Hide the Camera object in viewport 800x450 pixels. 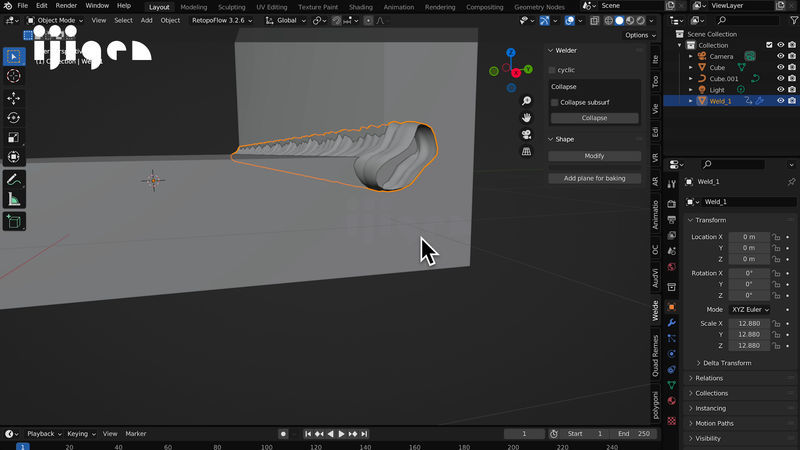pyautogui.click(x=780, y=56)
